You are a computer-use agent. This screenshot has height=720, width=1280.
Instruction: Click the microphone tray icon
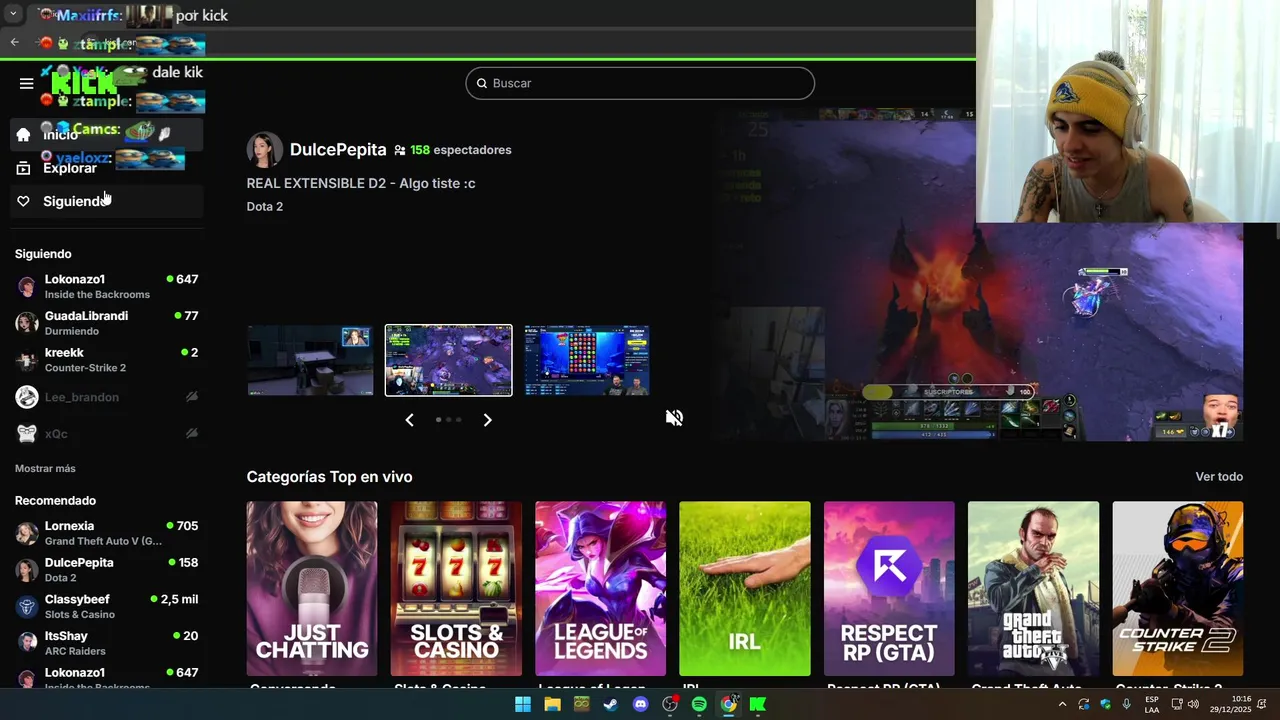[1127, 704]
